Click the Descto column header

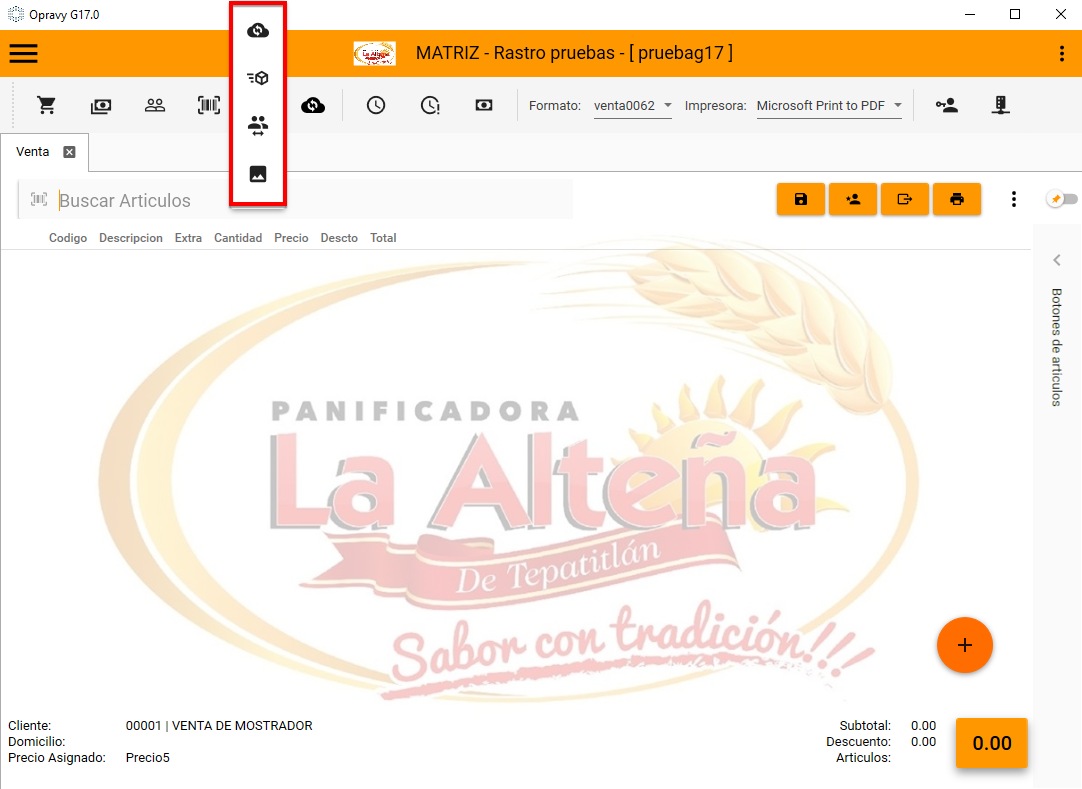339,238
